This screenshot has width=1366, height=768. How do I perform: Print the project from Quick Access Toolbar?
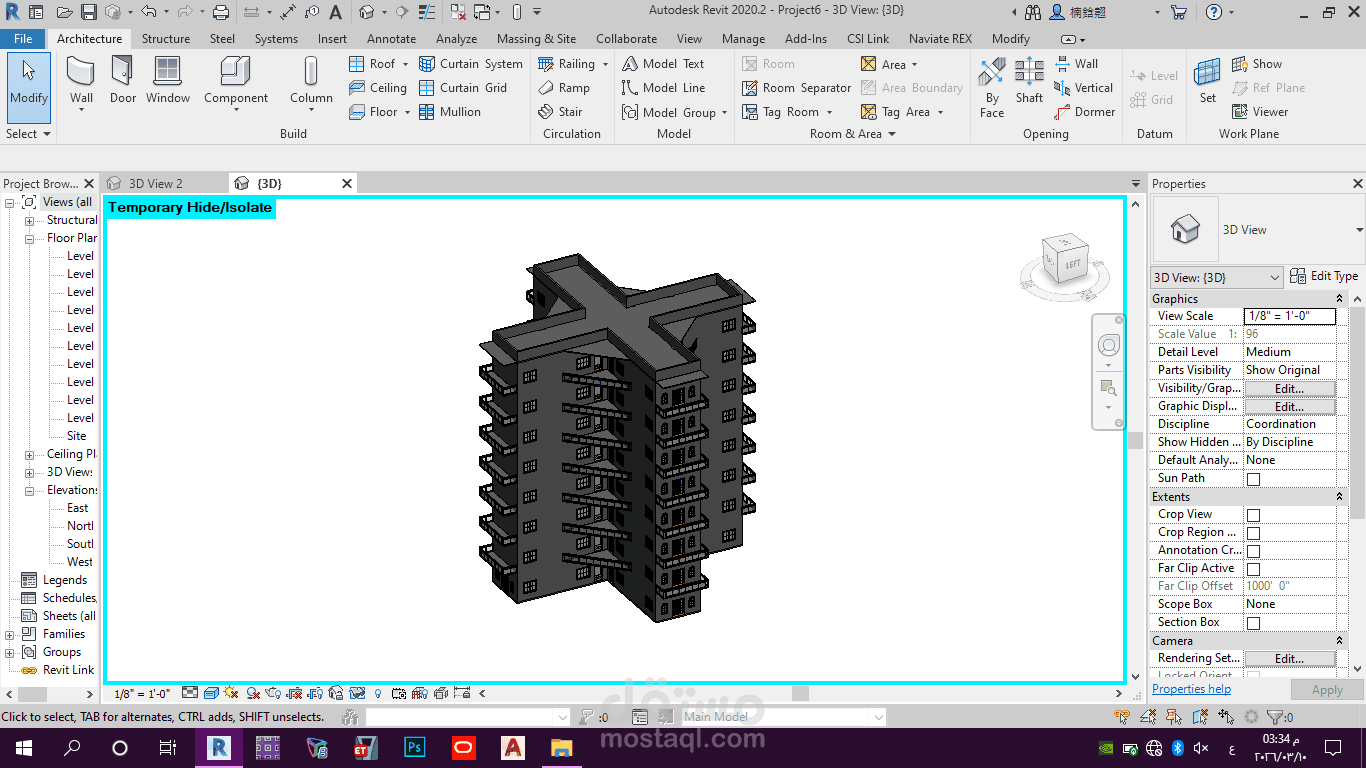click(221, 13)
